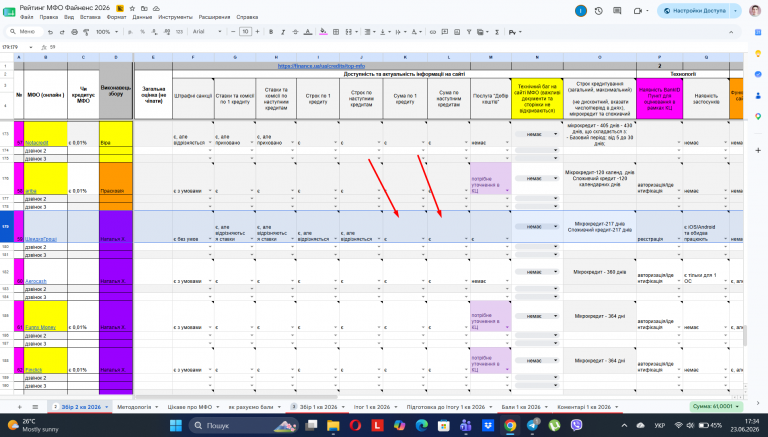Open Contacts side panel
The width and height of the screenshot is (768, 437).
tap(758, 95)
